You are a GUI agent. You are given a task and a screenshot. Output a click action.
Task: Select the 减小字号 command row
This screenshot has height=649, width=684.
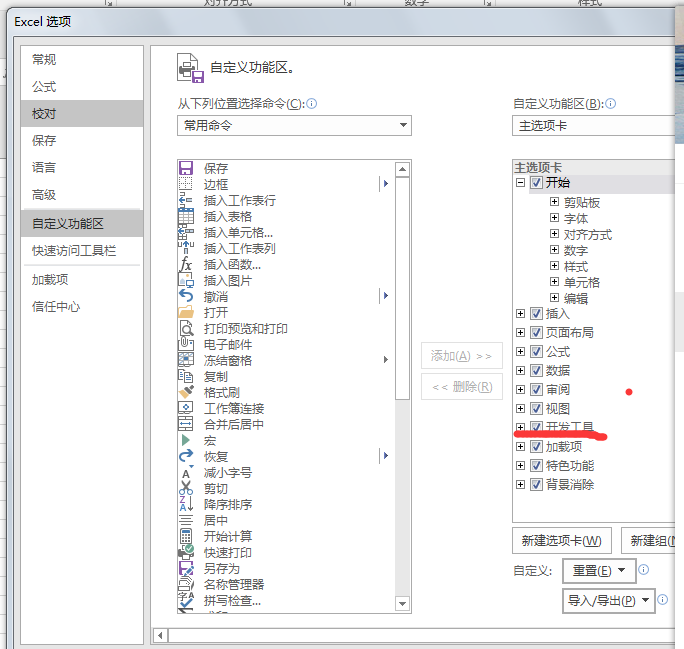coord(286,473)
